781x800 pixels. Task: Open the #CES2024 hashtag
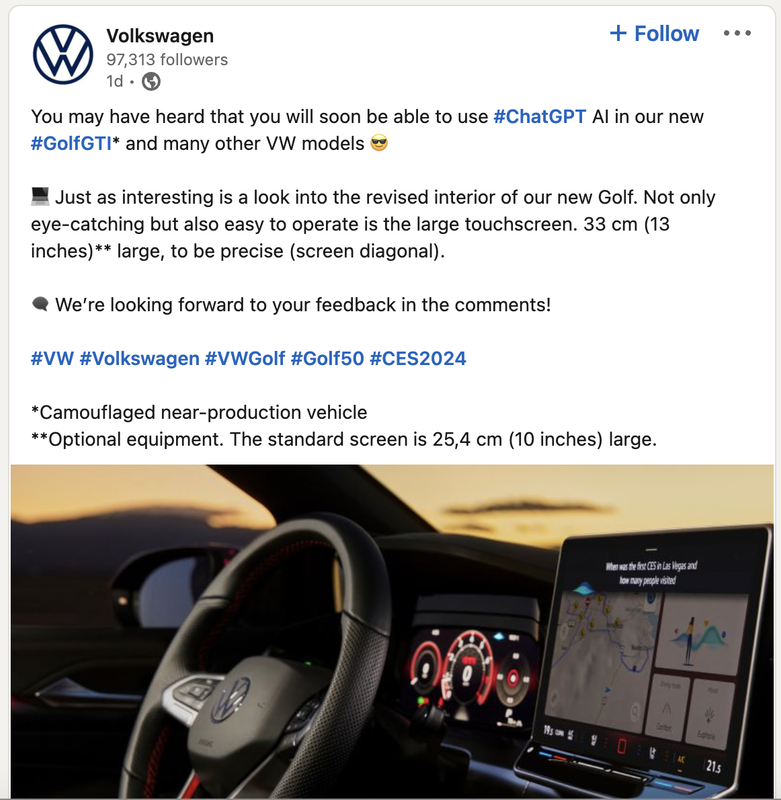click(x=418, y=358)
